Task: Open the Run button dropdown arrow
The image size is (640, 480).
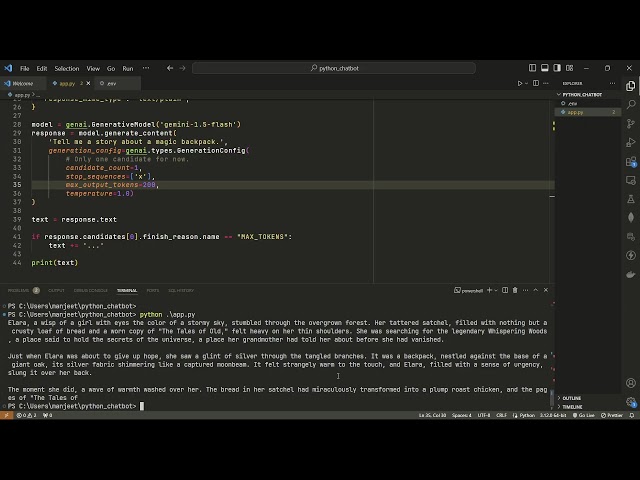Action: pos(527,83)
